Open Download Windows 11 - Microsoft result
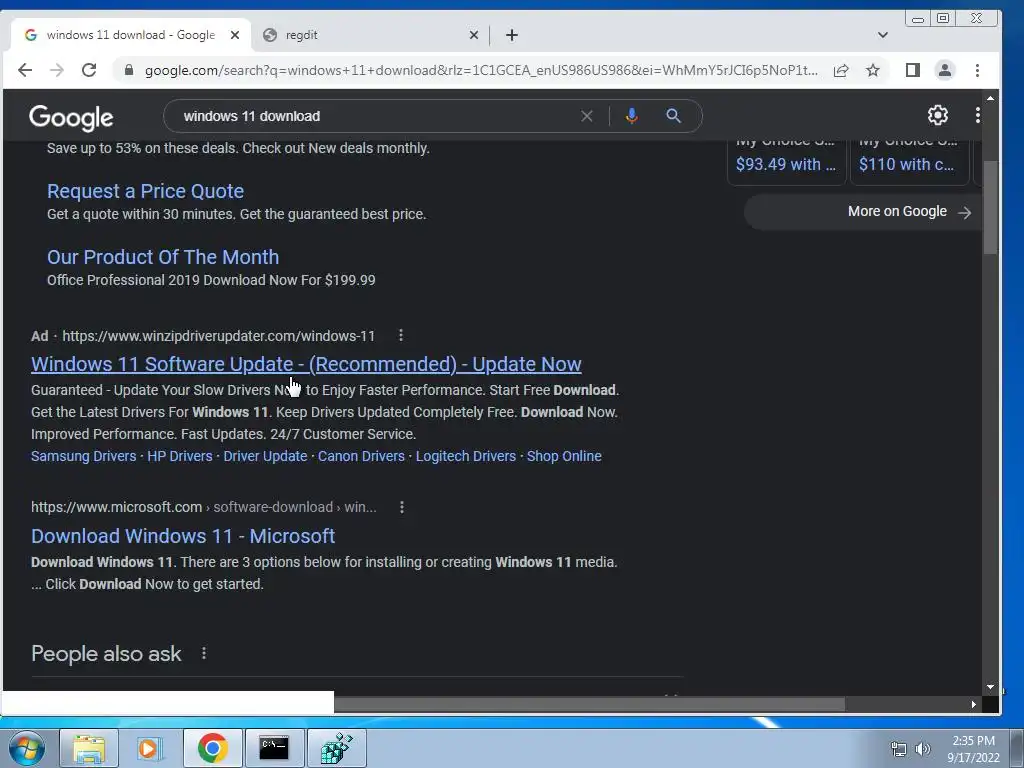Image resolution: width=1024 pixels, height=768 pixels. point(183,536)
